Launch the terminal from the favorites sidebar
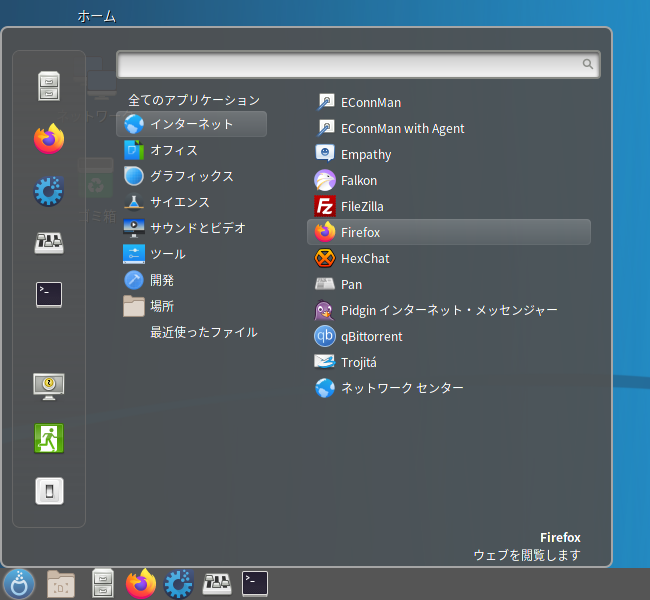Screen dimensions: 650x600 49,295
